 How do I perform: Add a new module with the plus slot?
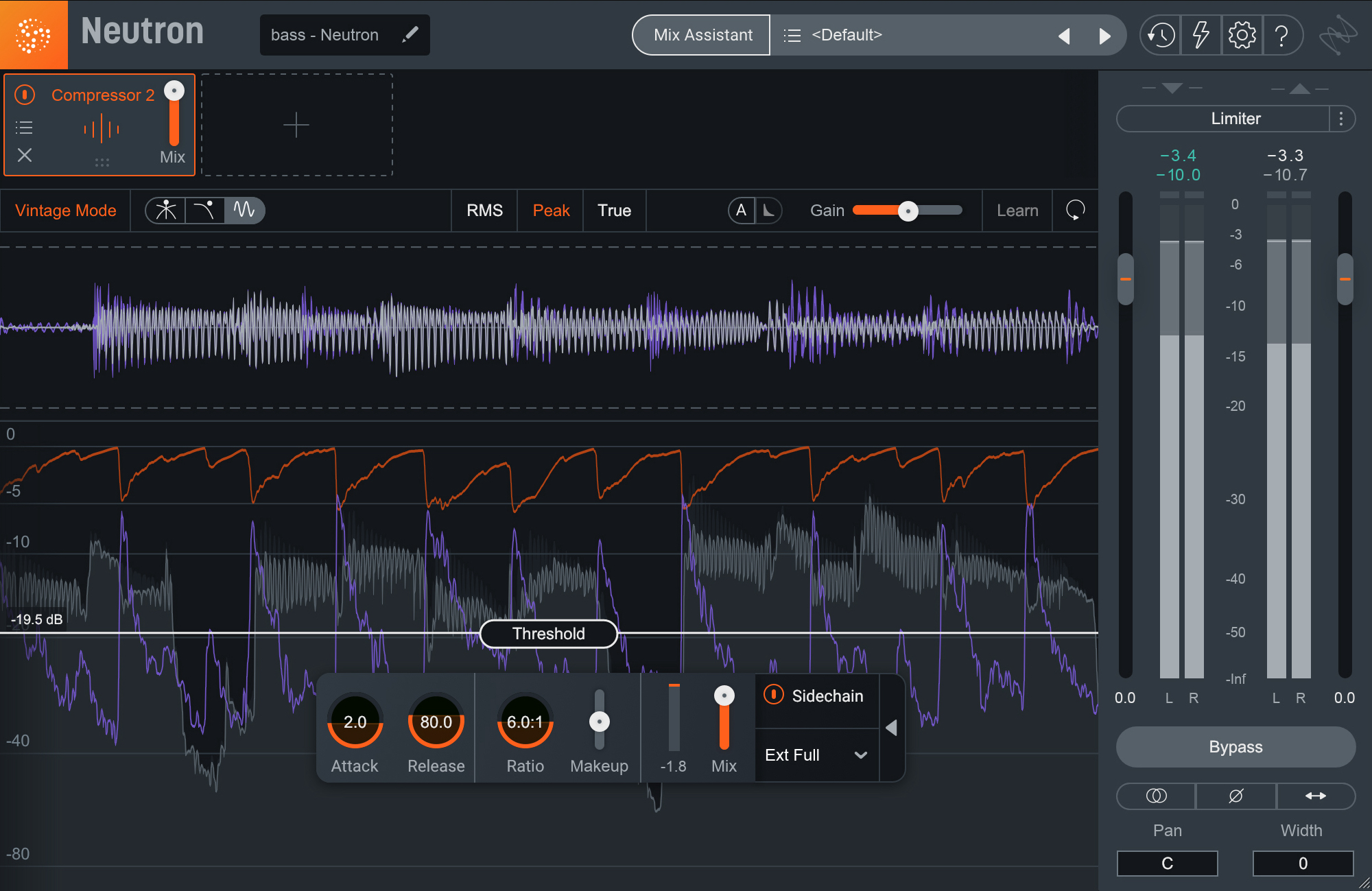296,125
